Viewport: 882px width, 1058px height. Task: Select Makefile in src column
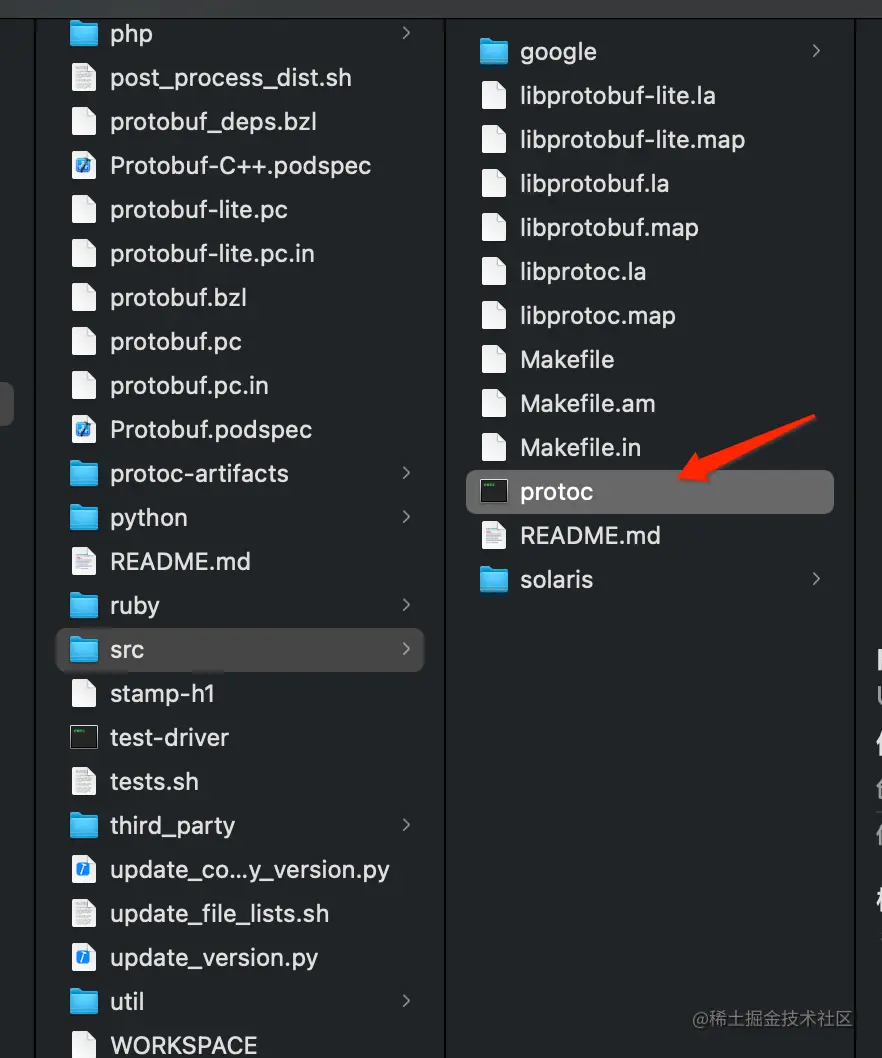click(x=568, y=360)
